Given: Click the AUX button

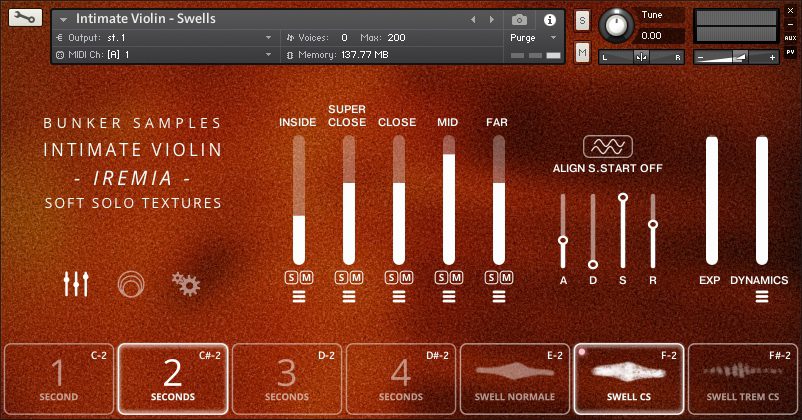Looking at the screenshot, I should click(x=790, y=38).
